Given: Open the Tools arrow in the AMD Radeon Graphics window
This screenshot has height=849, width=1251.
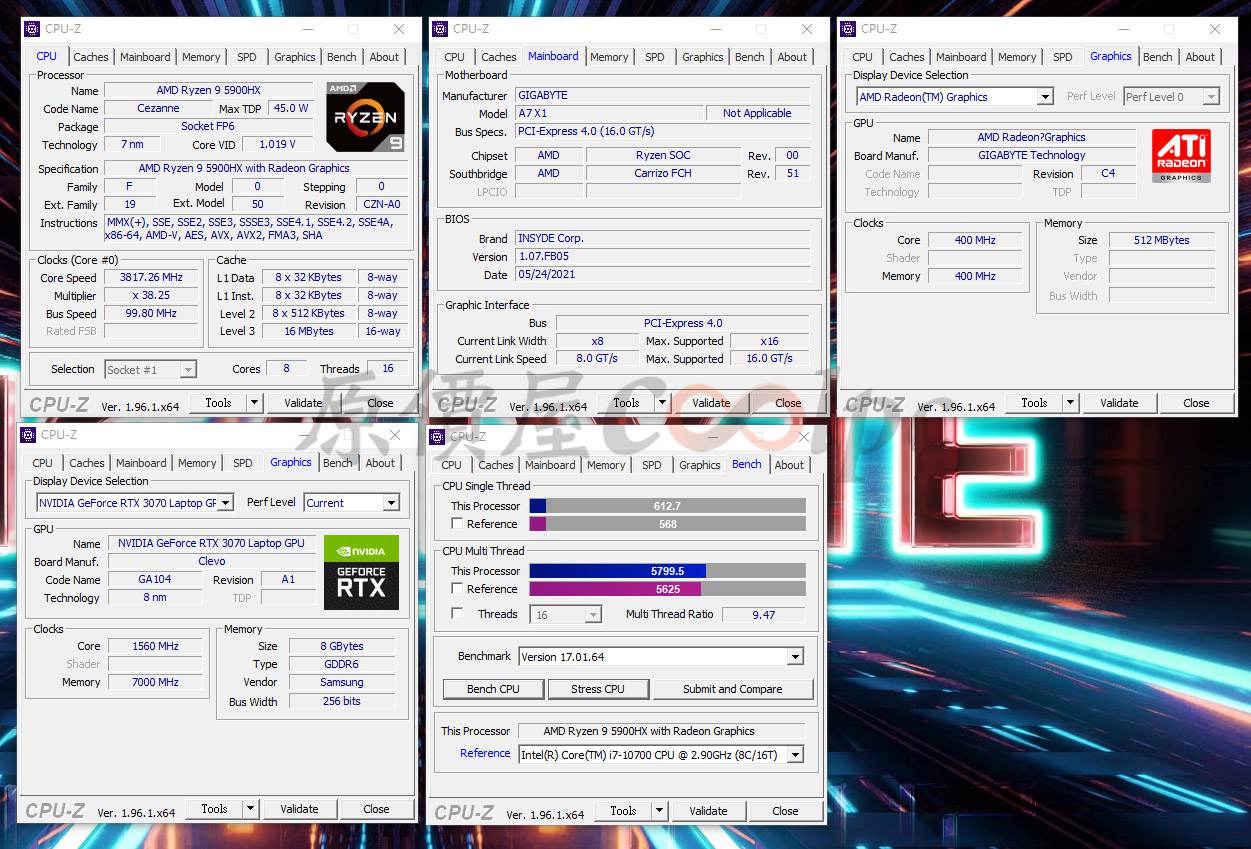Looking at the screenshot, I should tap(1070, 403).
